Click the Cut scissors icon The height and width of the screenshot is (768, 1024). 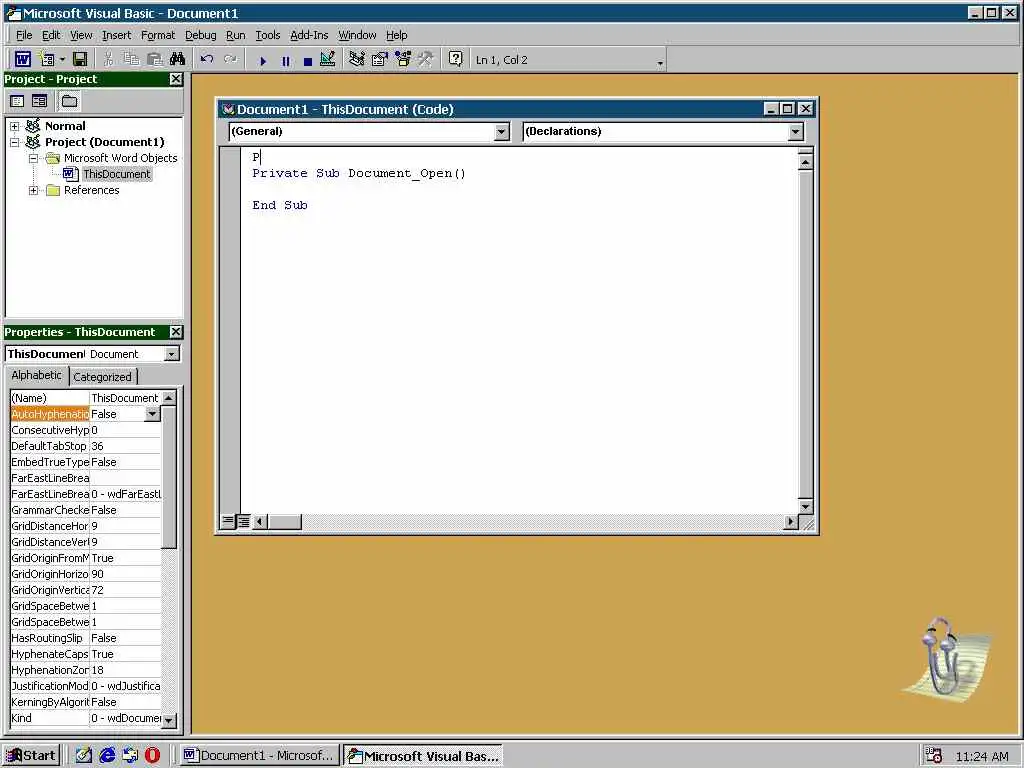[108, 59]
